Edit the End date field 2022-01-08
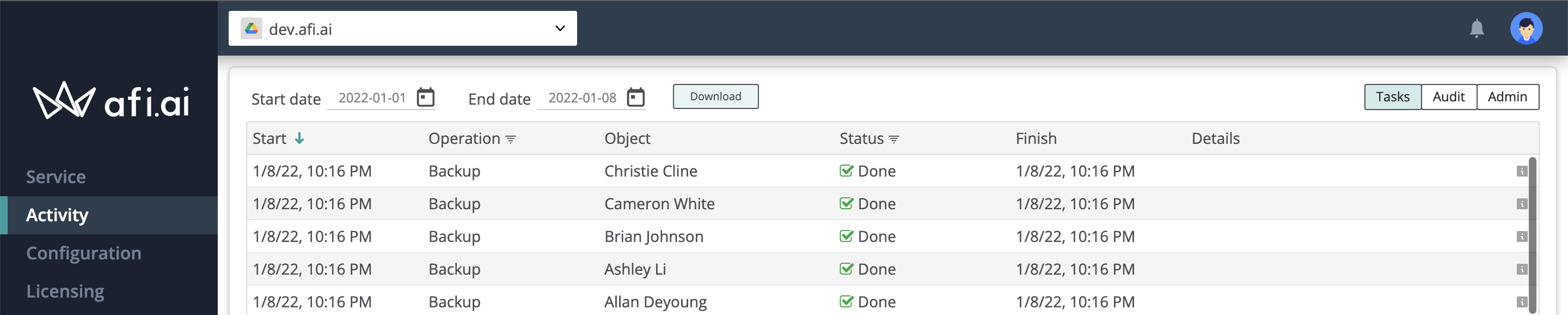This screenshot has height=315, width=1568. click(582, 98)
